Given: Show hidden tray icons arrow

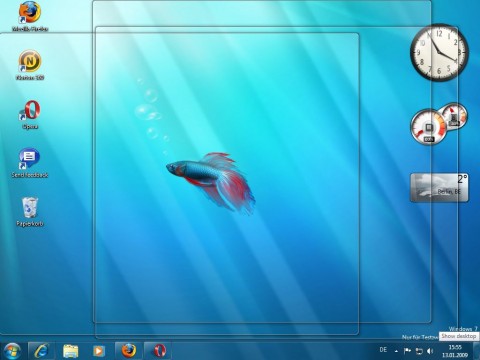Looking at the screenshot, I should click(396, 351).
